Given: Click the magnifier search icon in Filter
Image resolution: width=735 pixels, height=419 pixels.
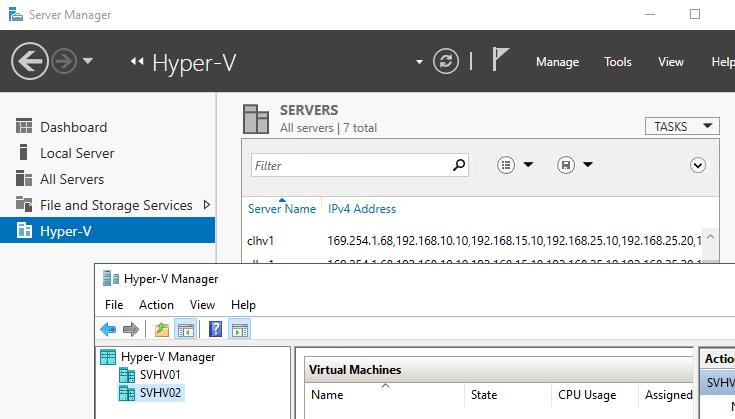Looking at the screenshot, I should tap(459, 165).
